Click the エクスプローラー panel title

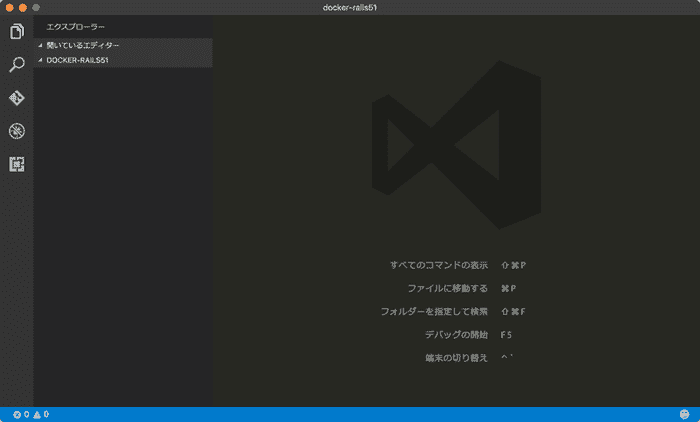tap(75, 27)
